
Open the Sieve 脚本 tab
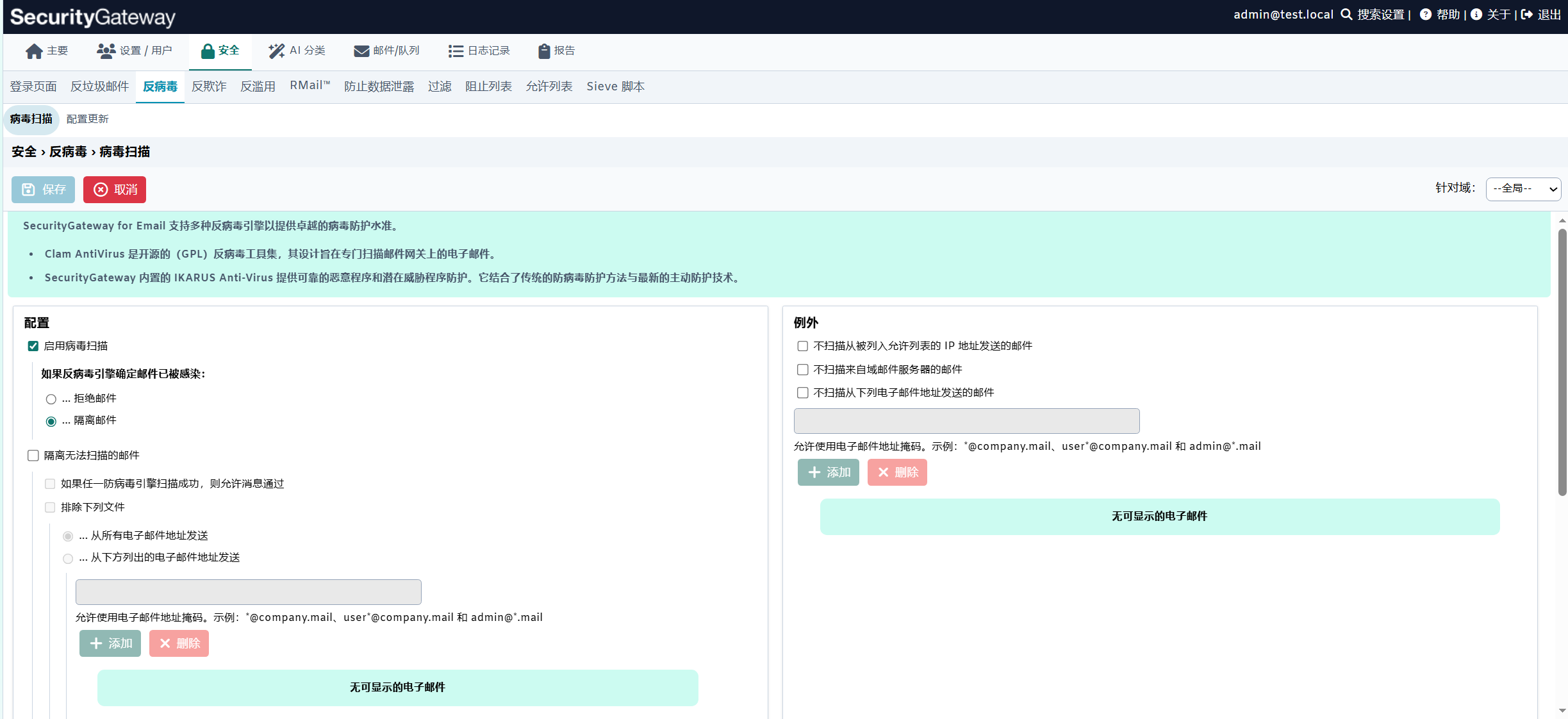point(615,87)
